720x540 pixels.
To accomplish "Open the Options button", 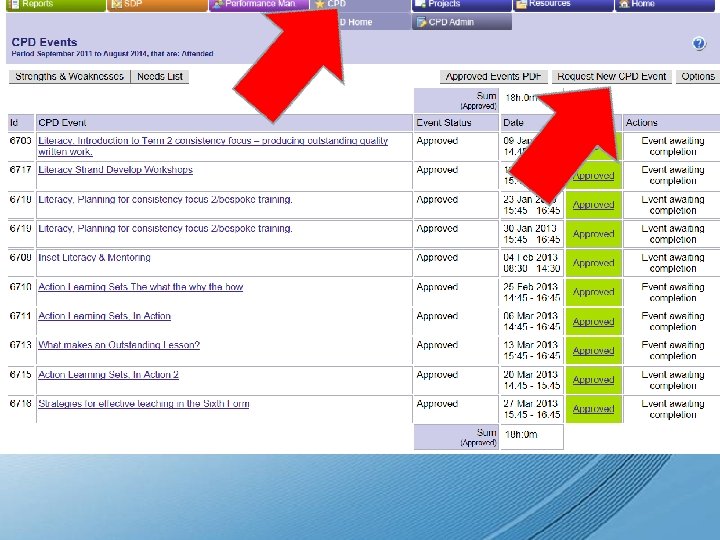I will [x=698, y=76].
